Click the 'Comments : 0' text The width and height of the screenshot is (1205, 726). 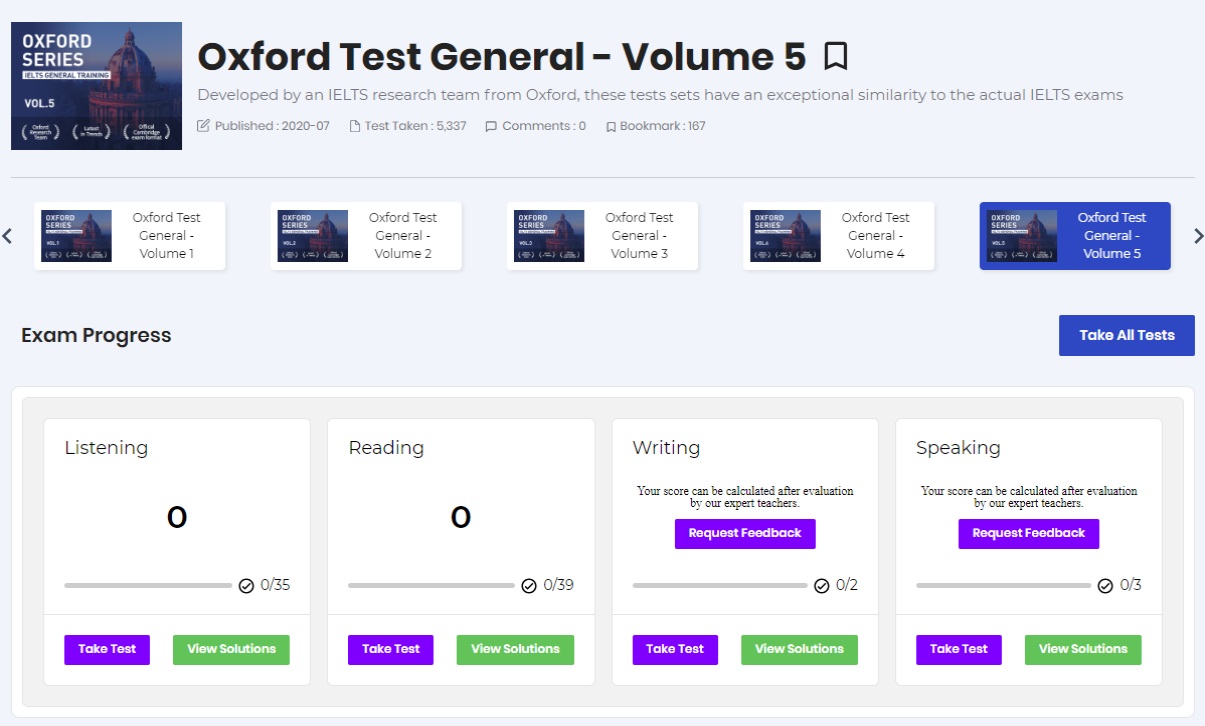(544, 126)
